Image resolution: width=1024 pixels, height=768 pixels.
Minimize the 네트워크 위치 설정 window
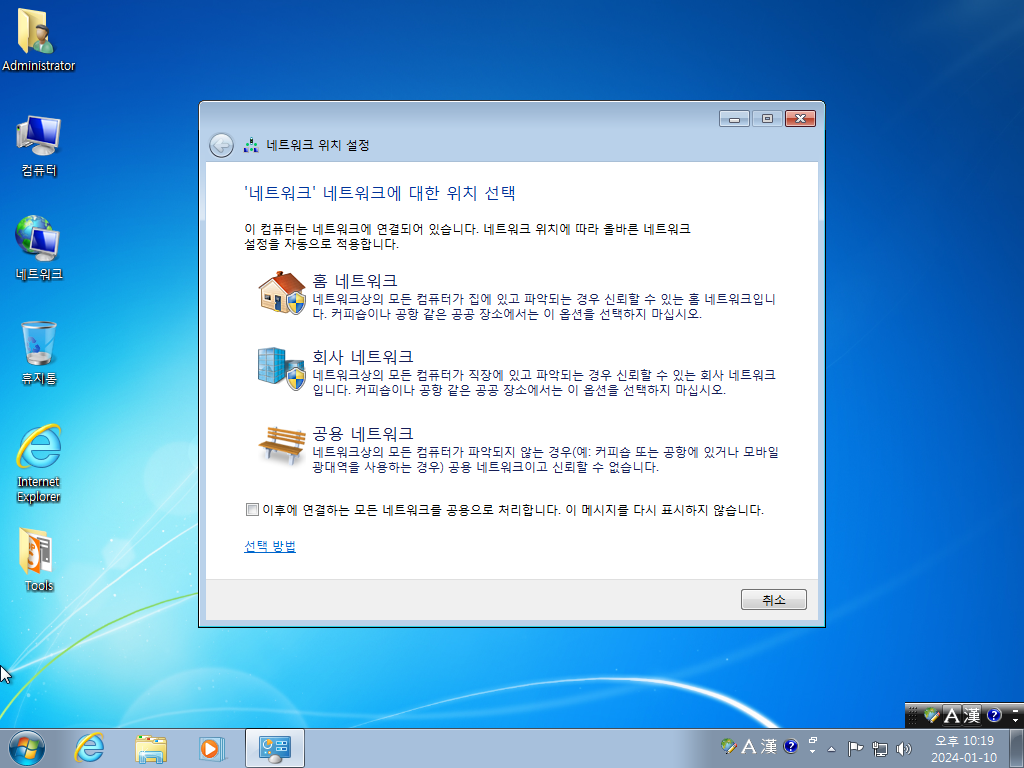point(735,118)
